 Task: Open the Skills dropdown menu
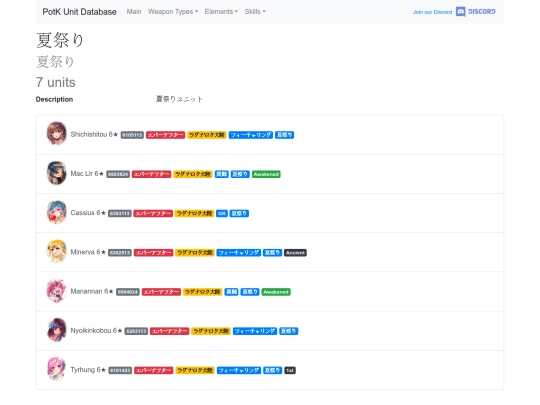pos(255,12)
